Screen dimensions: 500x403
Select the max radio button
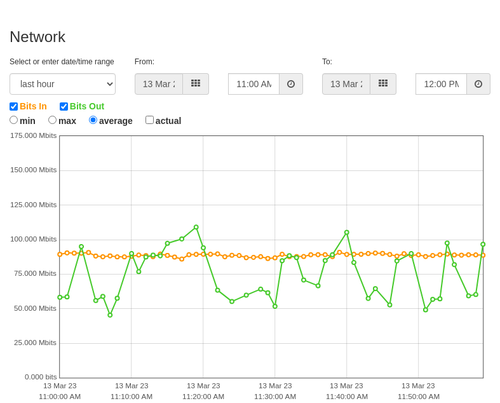pyautogui.click(x=52, y=120)
